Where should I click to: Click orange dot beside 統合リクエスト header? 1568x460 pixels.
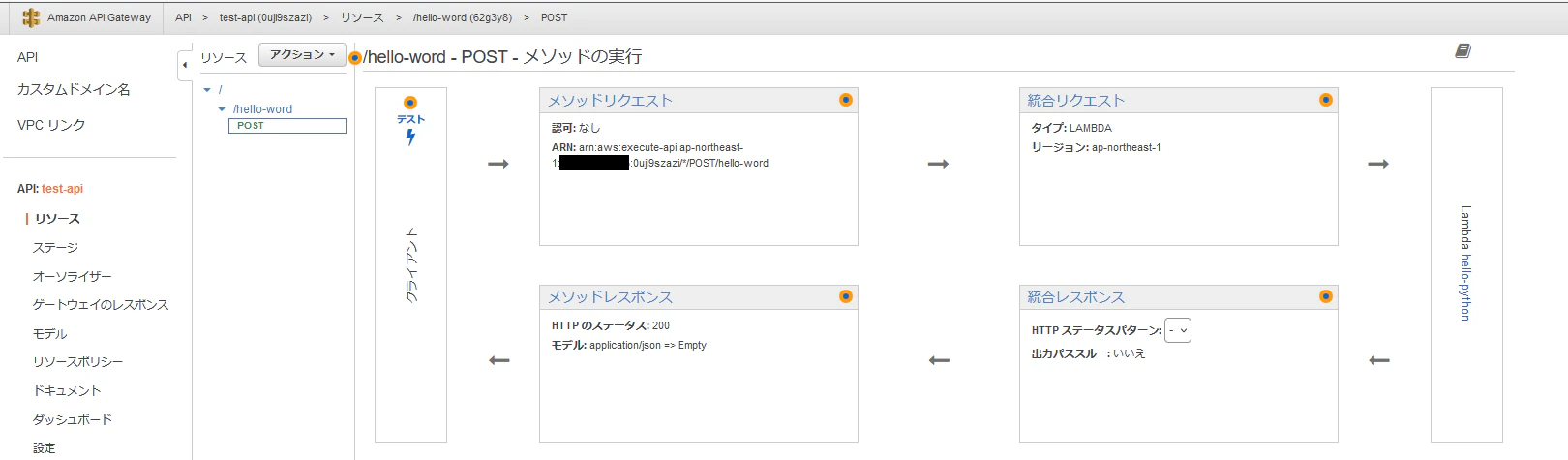1326,100
